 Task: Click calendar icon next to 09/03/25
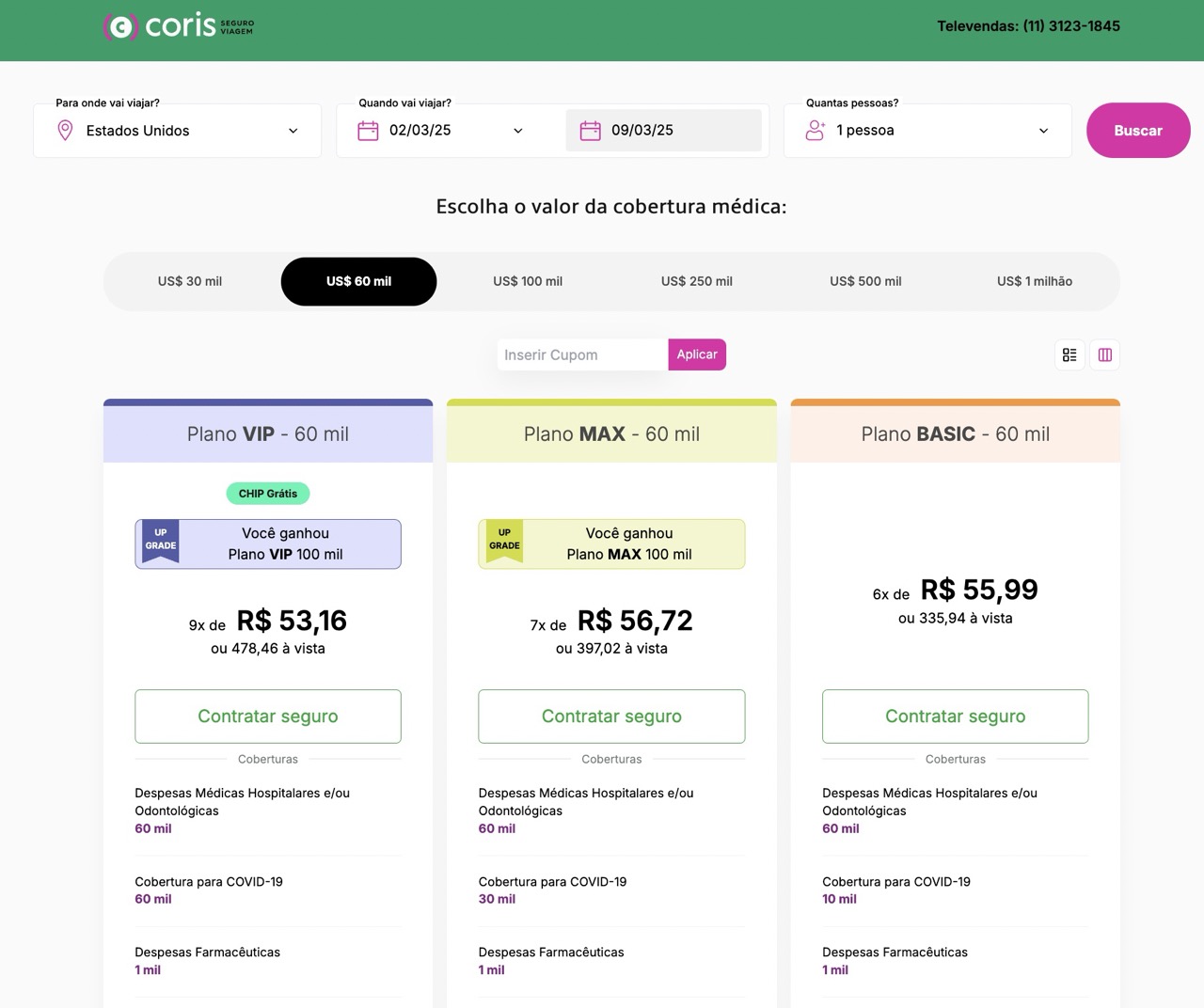coord(590,131)
